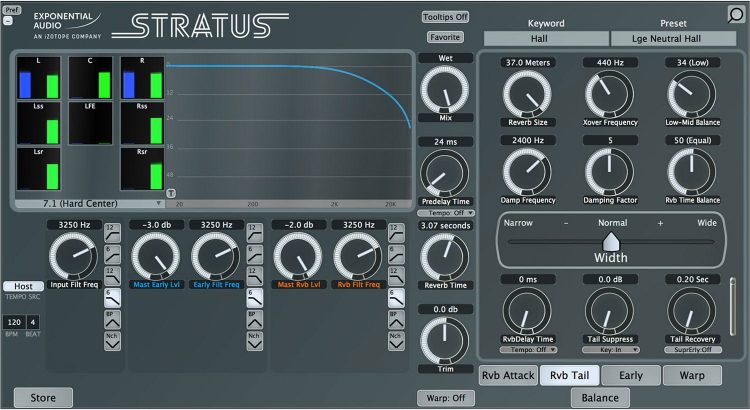Click the 4 BEAT field
Viewport: 750px width, 410px height.
tap(33, 322)
